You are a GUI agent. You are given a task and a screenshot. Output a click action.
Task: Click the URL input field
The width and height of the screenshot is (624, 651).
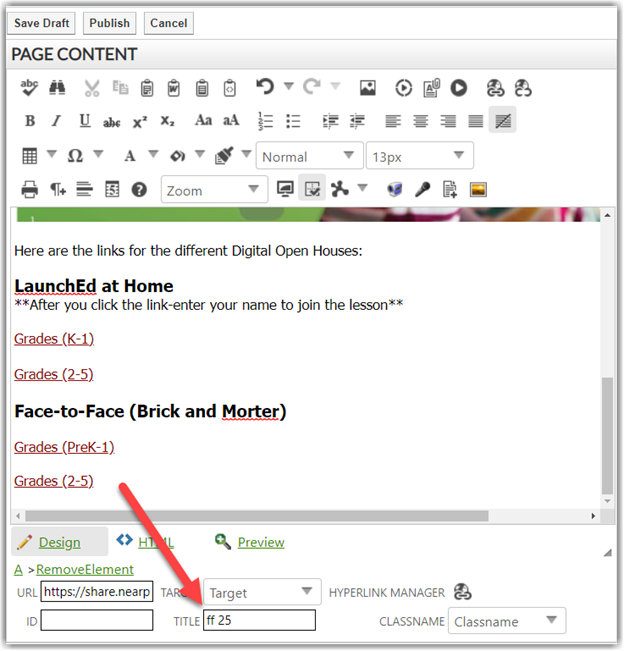(97, 591)
